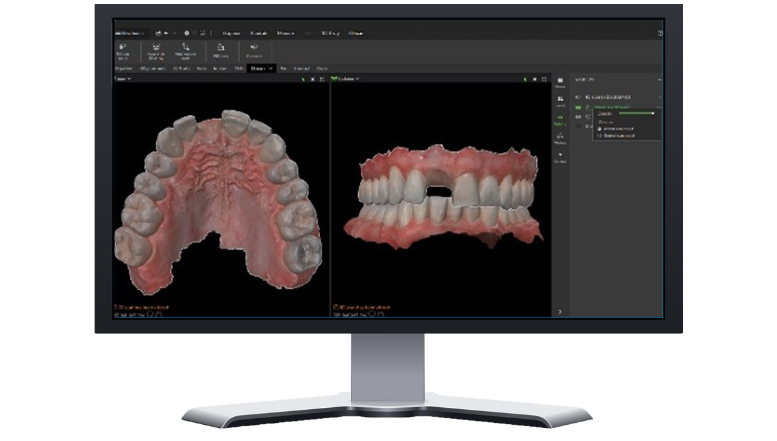
Task: Toggle the white eye of second scan
Action: (x=578, y=117)
